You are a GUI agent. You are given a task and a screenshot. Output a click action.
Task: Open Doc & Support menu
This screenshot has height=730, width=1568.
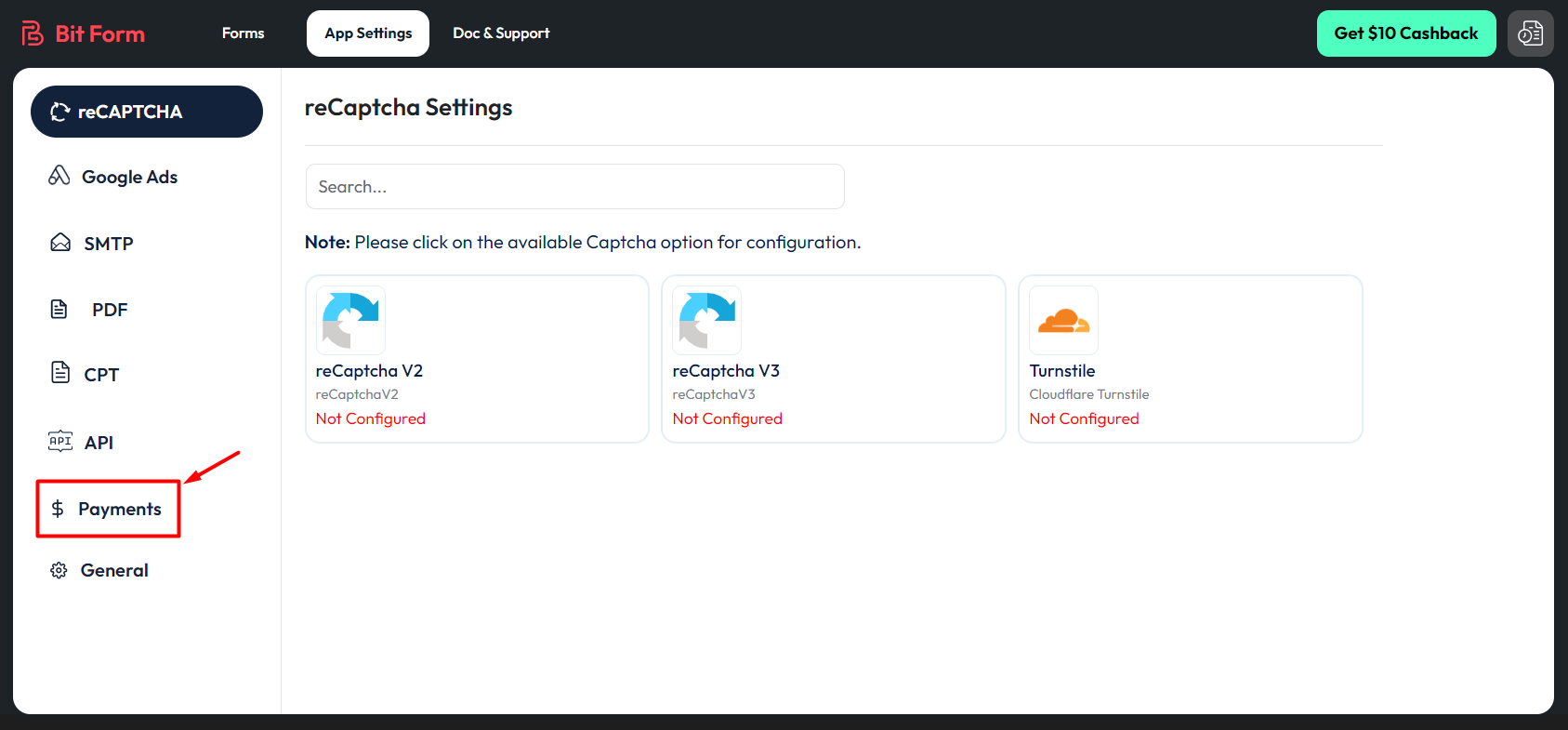[x=501, y=33]
